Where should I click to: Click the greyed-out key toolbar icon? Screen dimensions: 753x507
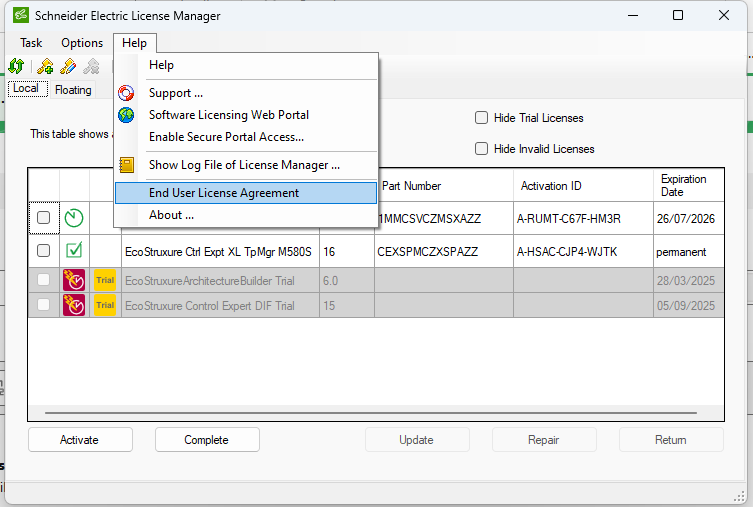(91, 66)
